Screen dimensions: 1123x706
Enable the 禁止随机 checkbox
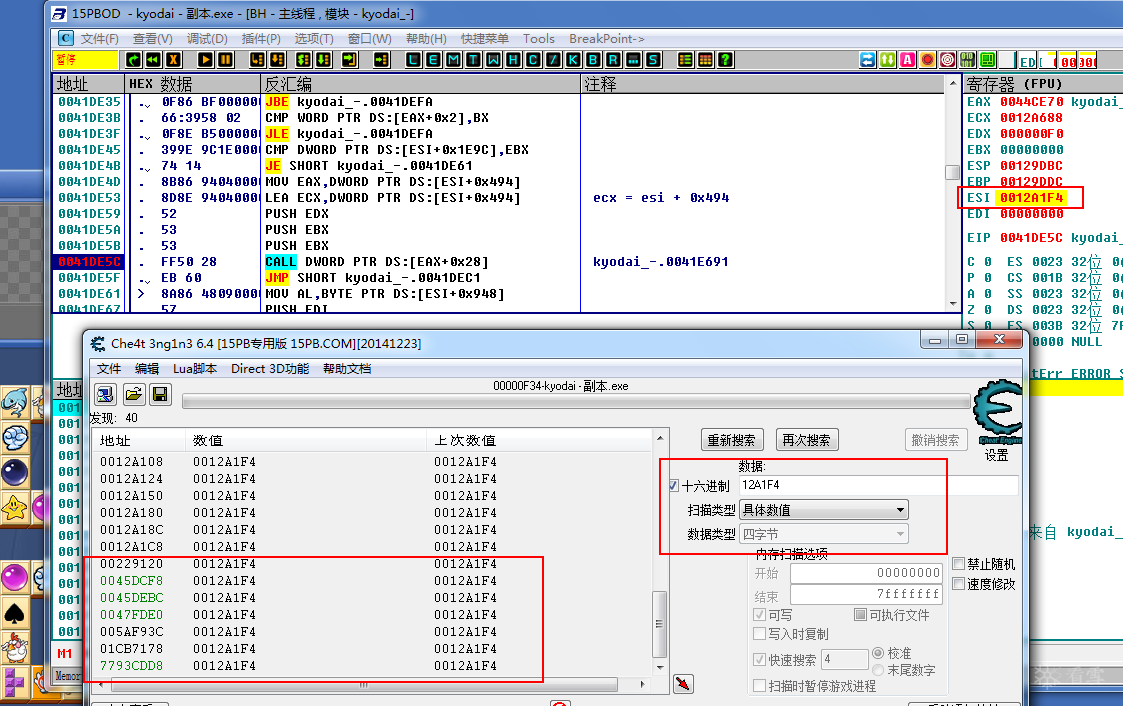[958, 564]
